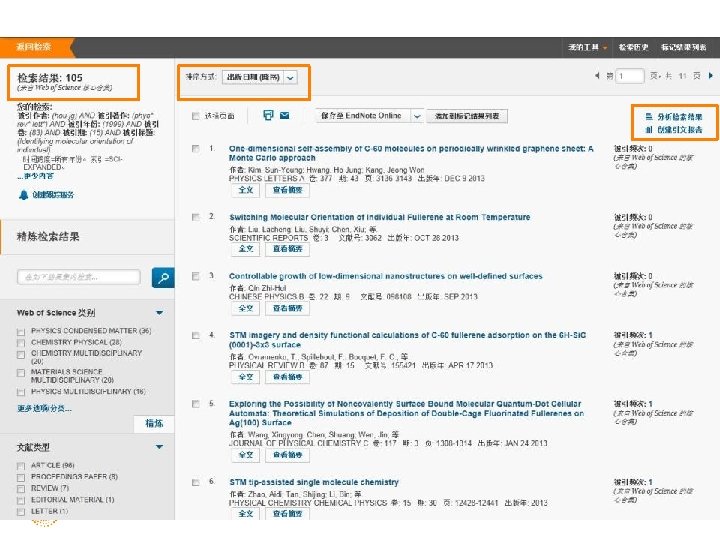
Task: Click the blue magnifier search button
Action: (x=163, y=277)
